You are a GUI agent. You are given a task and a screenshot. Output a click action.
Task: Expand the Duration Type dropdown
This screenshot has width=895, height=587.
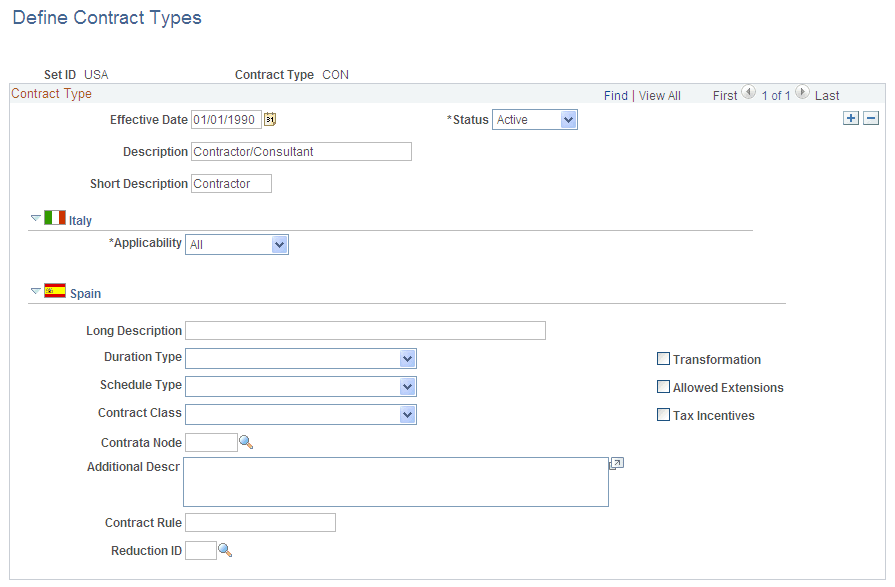click(301, 359)
